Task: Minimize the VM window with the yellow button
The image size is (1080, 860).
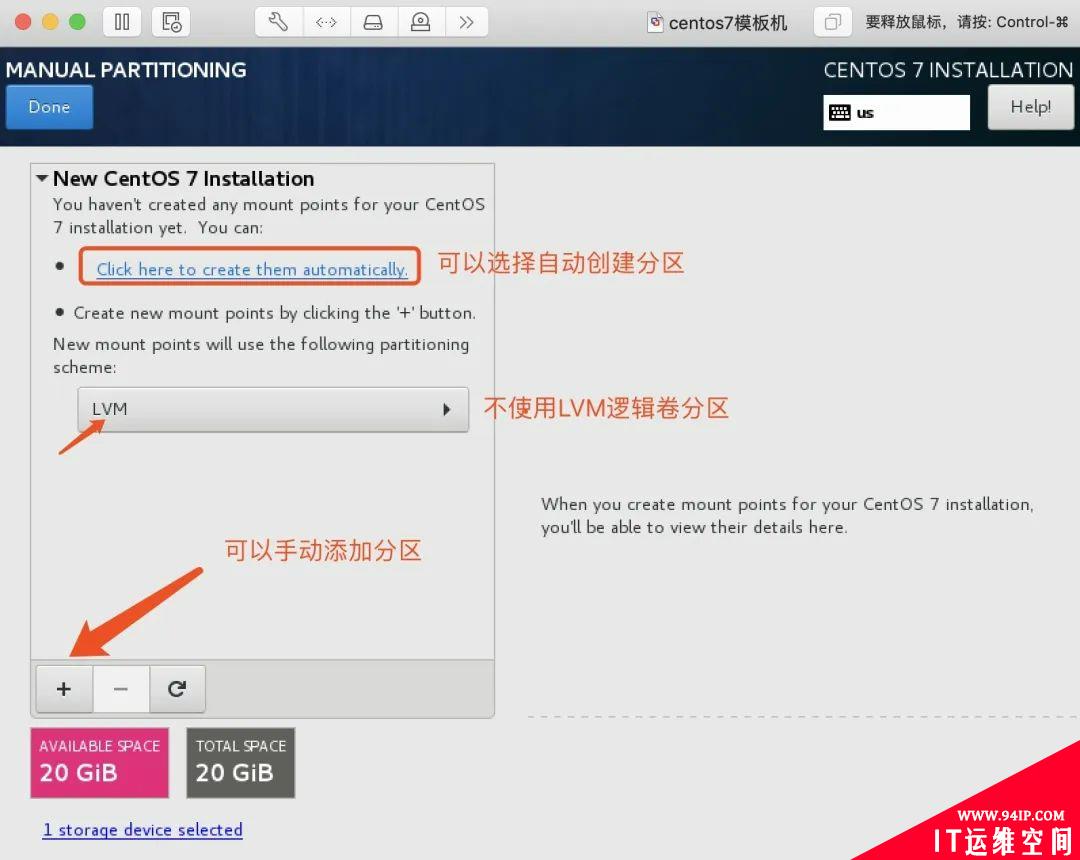Action: (50, 22)
